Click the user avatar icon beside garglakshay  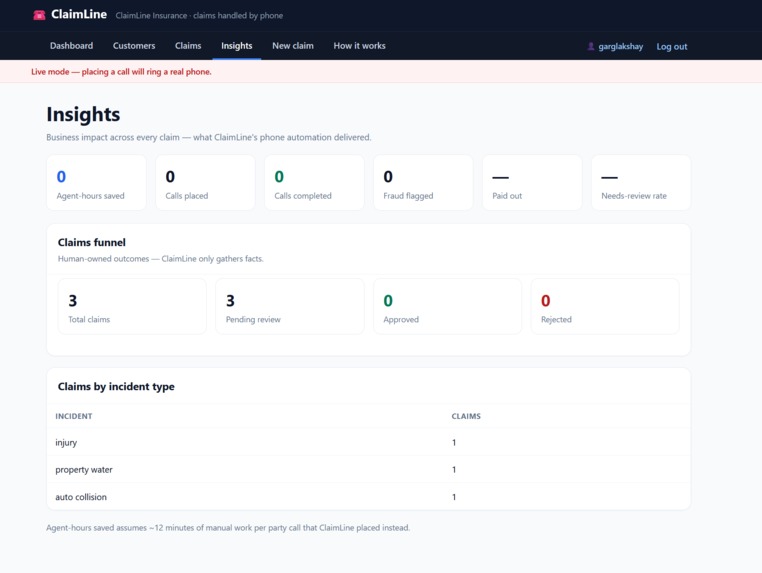pyautogui.click(x=590, y=46)
